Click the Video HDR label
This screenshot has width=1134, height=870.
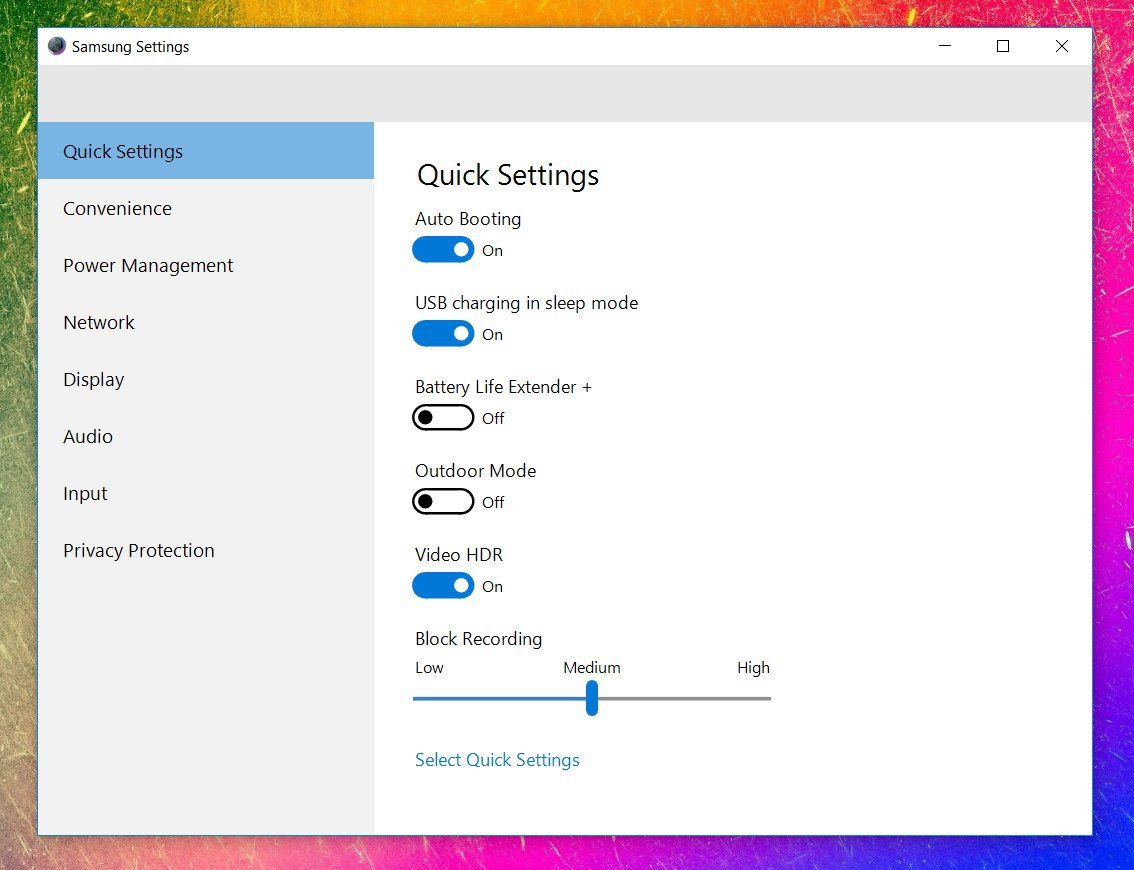pos(459,555)
